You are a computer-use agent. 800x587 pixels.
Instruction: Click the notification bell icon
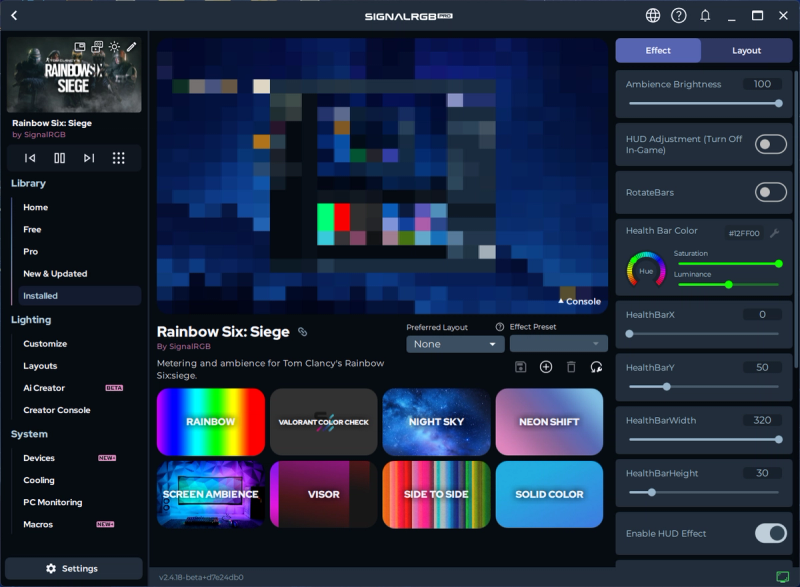[x=705, y=16]
